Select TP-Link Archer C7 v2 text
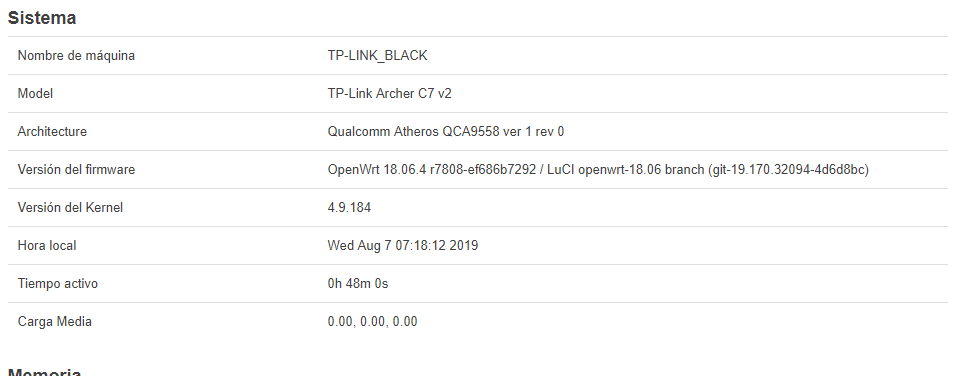Viewport: 960px width, 376px height. (x=389, y=94)
